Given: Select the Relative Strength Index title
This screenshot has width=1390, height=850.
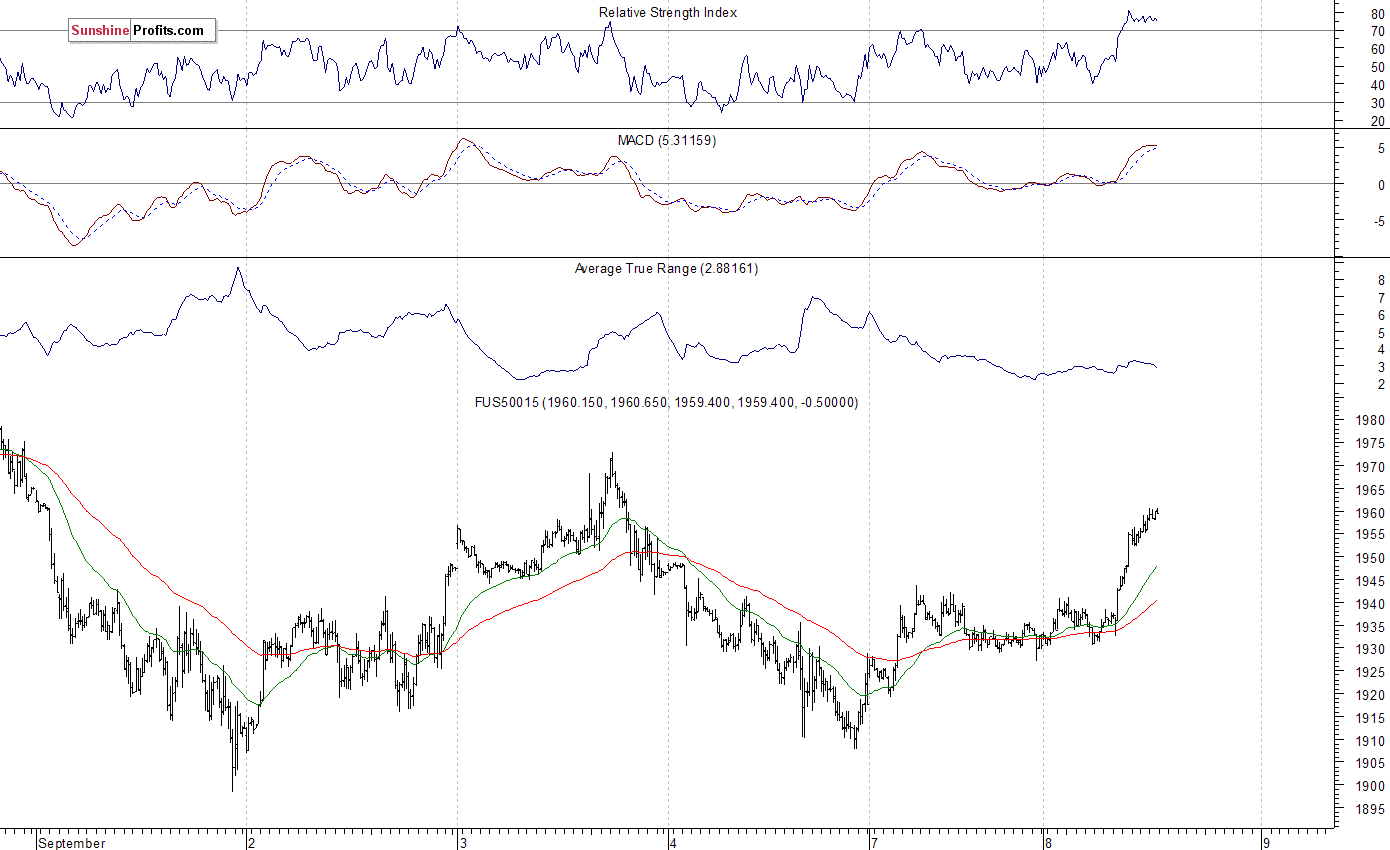Looking at the screenshot, I should click(x=667, y=12).
